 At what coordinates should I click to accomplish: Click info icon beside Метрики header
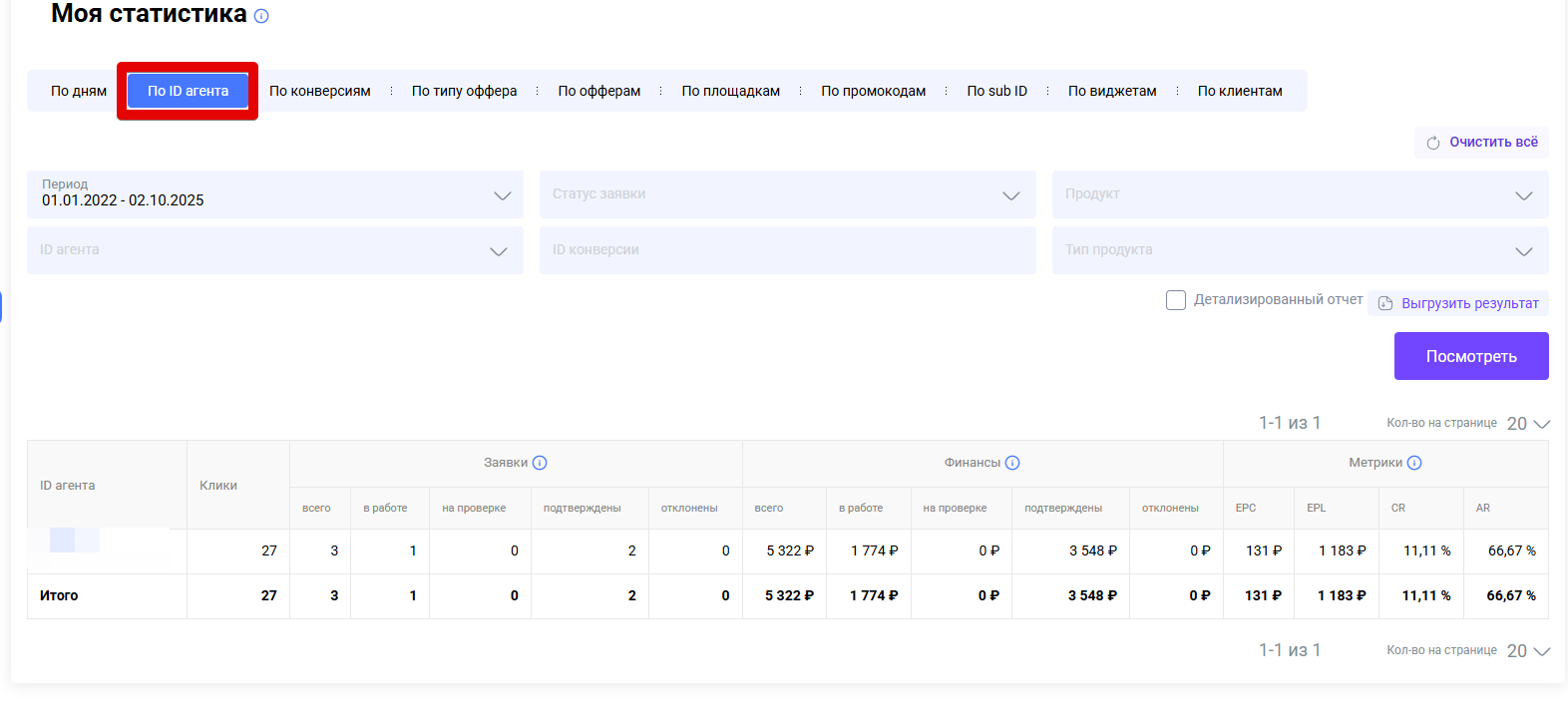1414,463
